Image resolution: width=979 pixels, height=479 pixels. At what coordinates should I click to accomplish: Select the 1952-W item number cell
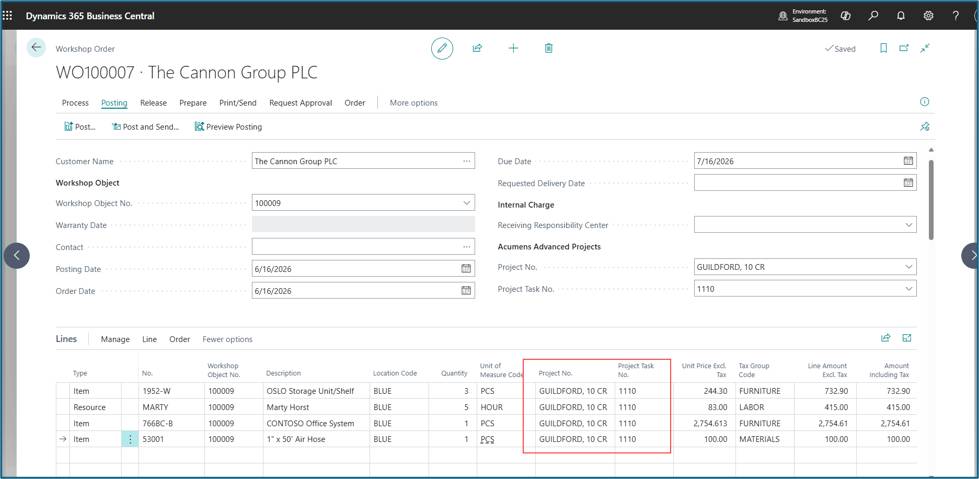pyautogui.click(x=171, y=391)
